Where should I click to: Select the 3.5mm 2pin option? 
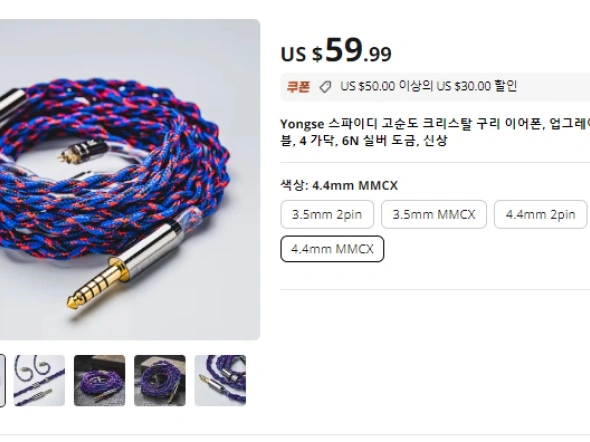pyautogui.click(x=327, y=214)
